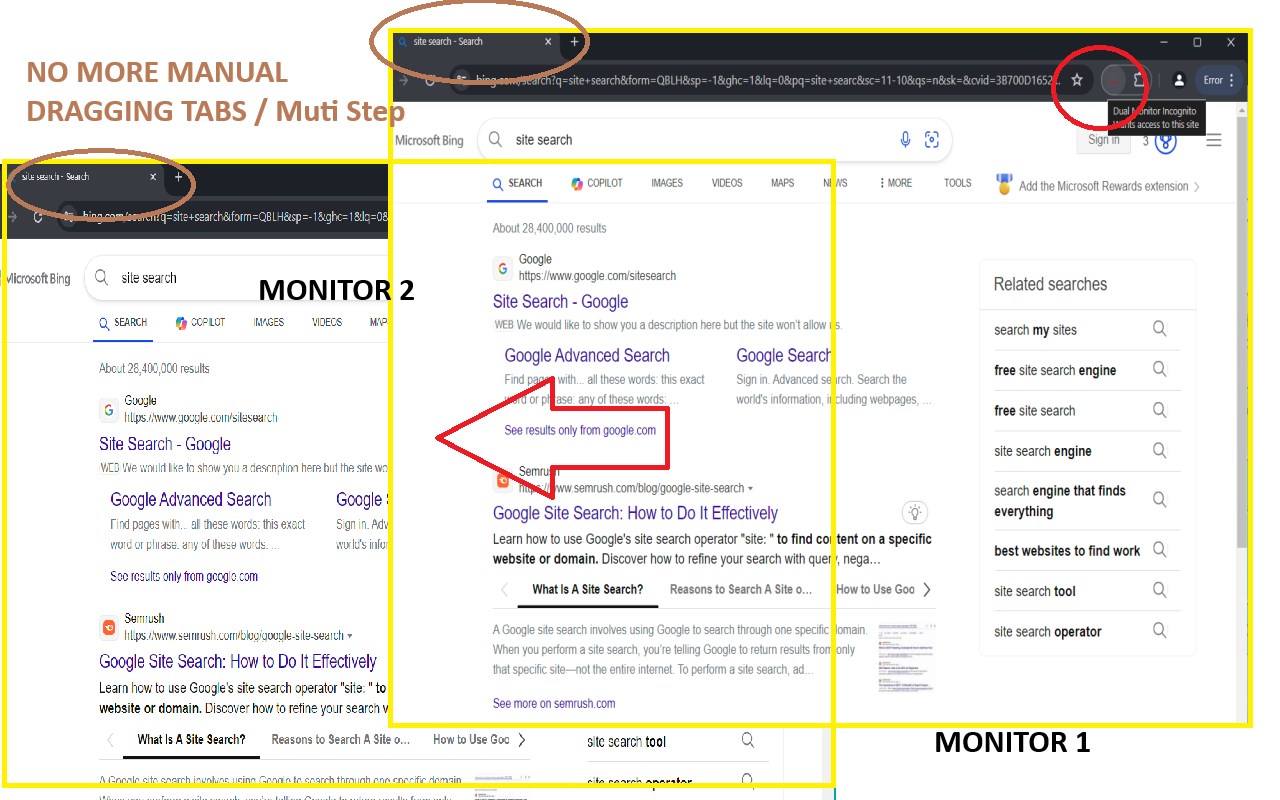Select the SEARCH tab on Monitor 1
Screen dimensions: 1280x800
tap(517, 184)
